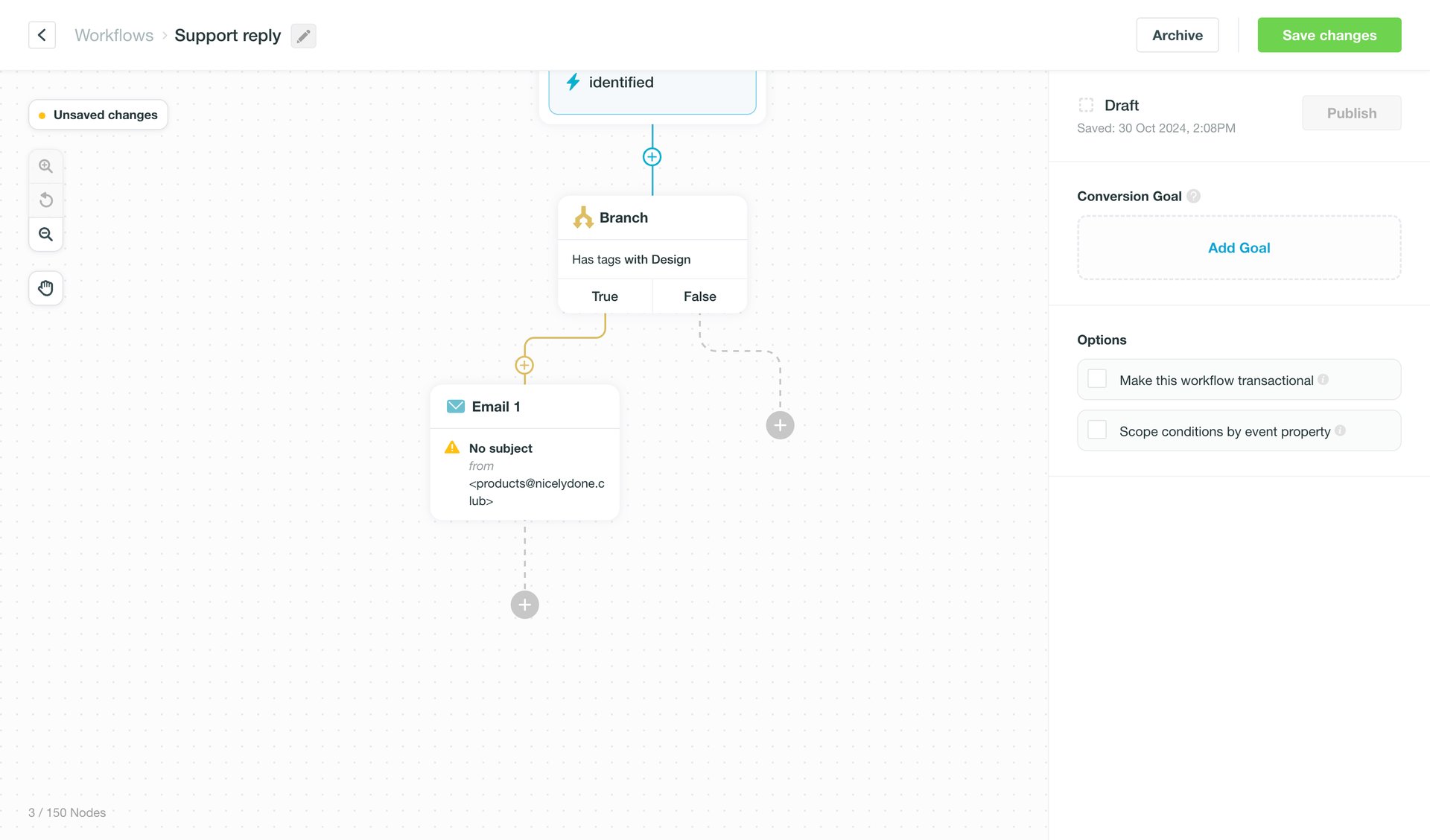Click the Add Goal link
The width and height of the screenshot is (1430, 840).
point(1239,247)
